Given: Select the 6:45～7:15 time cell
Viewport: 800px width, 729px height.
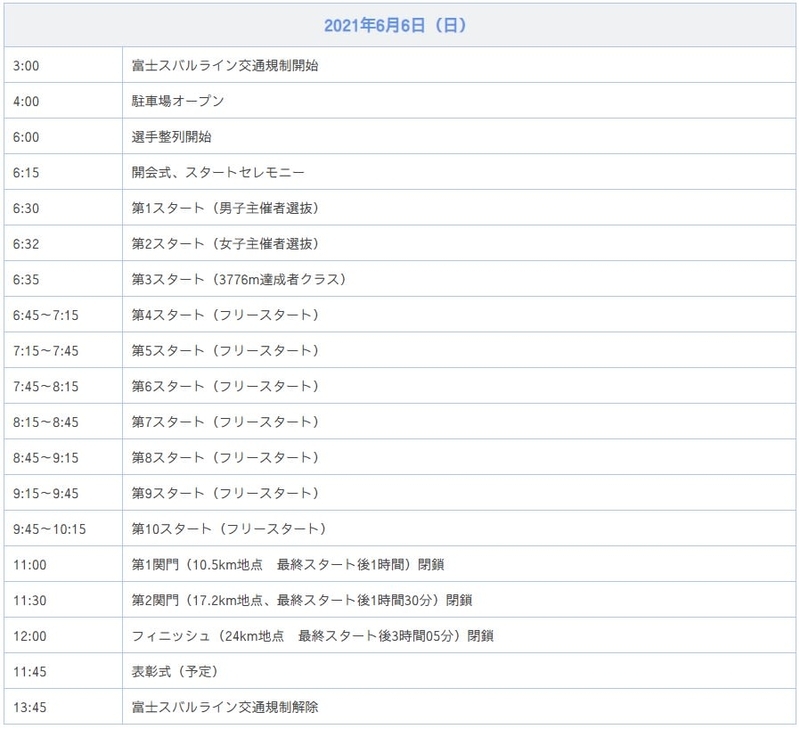Looking at the screenshot, I should coord(63,315).
